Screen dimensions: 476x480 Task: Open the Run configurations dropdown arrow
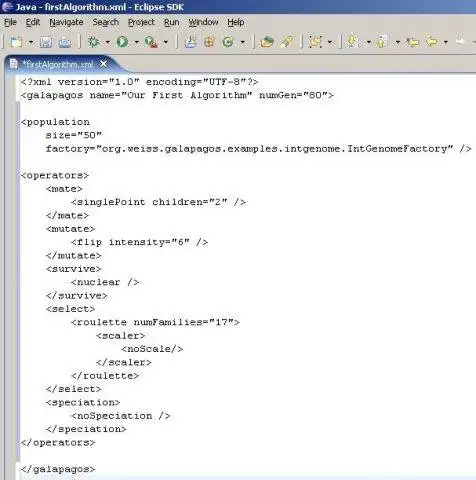(x=137, y=42)
